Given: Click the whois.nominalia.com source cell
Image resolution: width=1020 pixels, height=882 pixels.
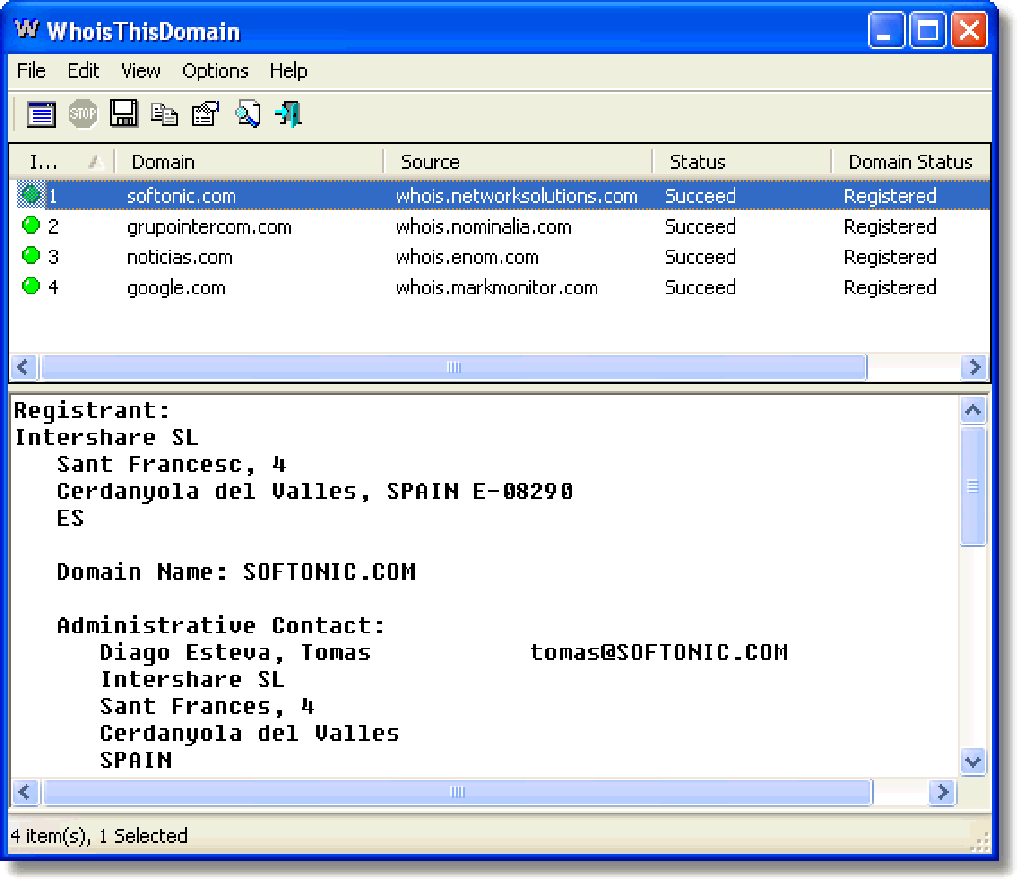Looking at the screenshot, I should (x=483, y=227).
